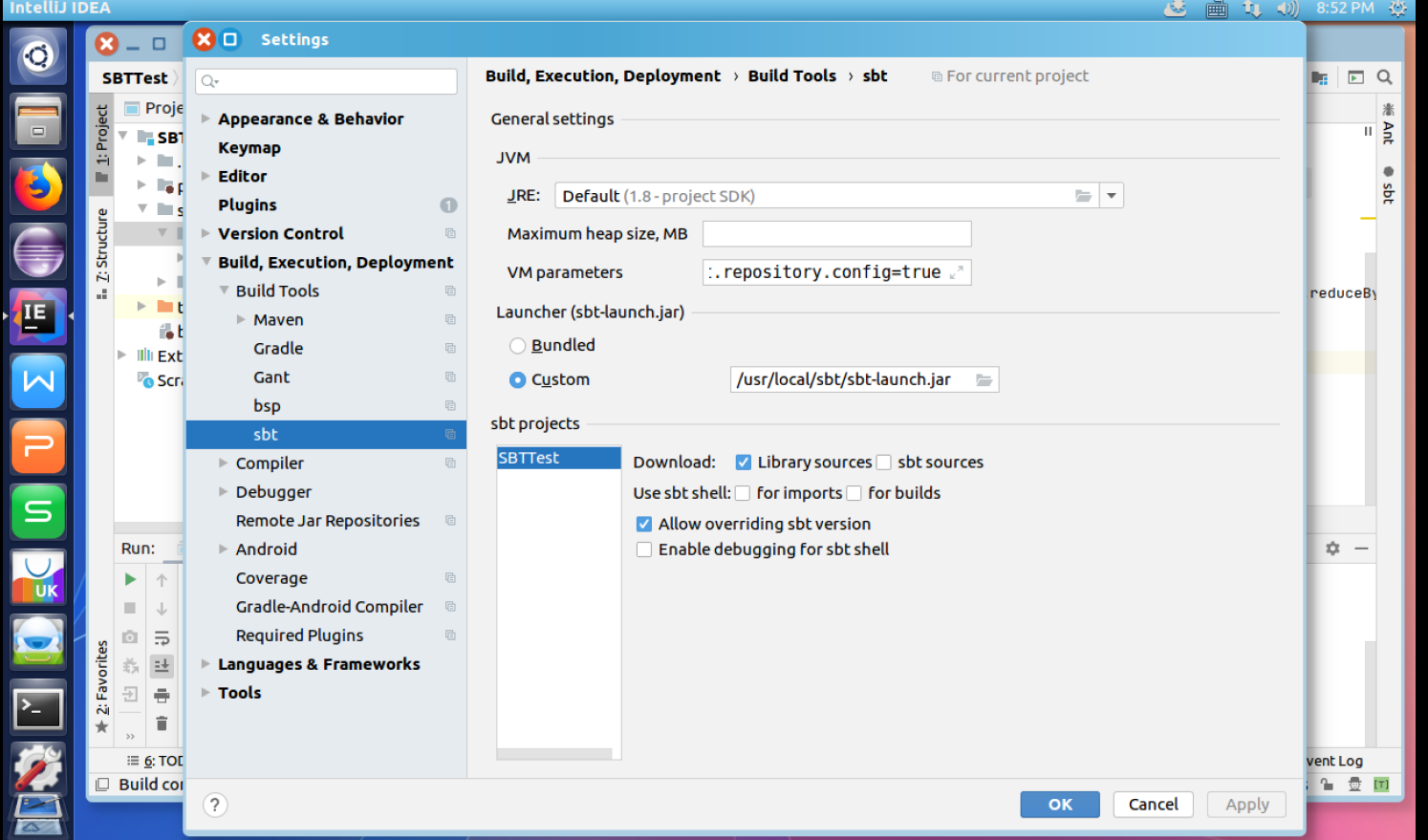Click the Apply button

[x=1246, y=805]
